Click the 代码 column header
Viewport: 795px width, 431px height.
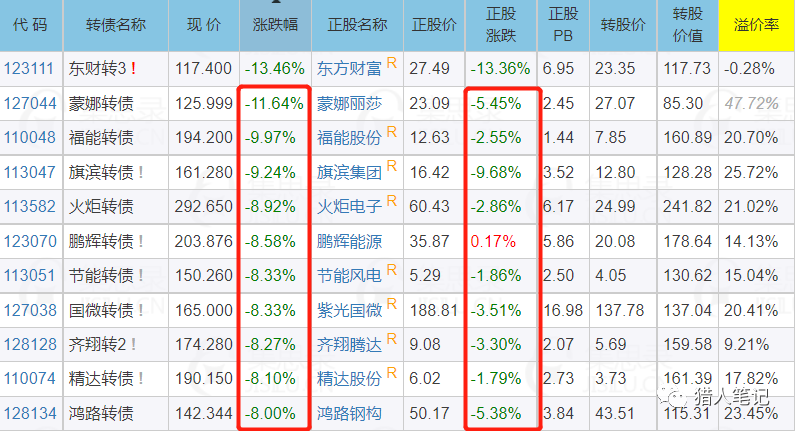tap(31, 25)
